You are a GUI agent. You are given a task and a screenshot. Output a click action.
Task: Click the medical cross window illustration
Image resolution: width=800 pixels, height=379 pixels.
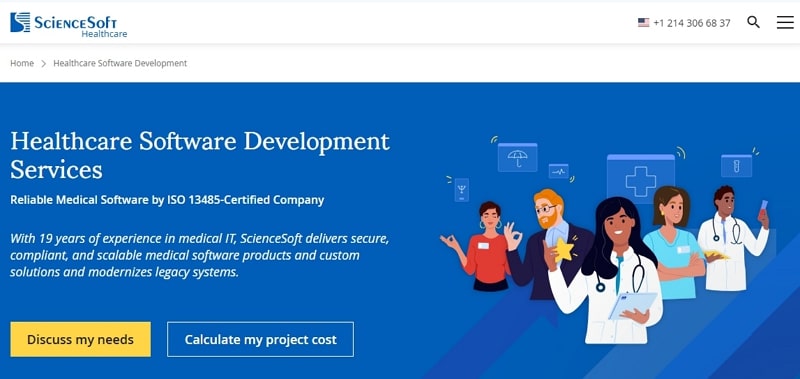coord(640,179)
